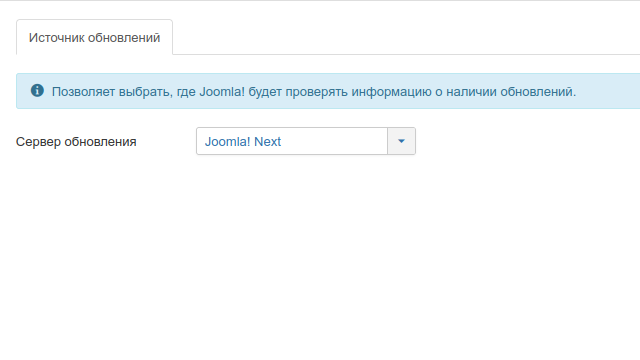
Task: Click the circled i icon before Позволяет
Action: [37, 90]
